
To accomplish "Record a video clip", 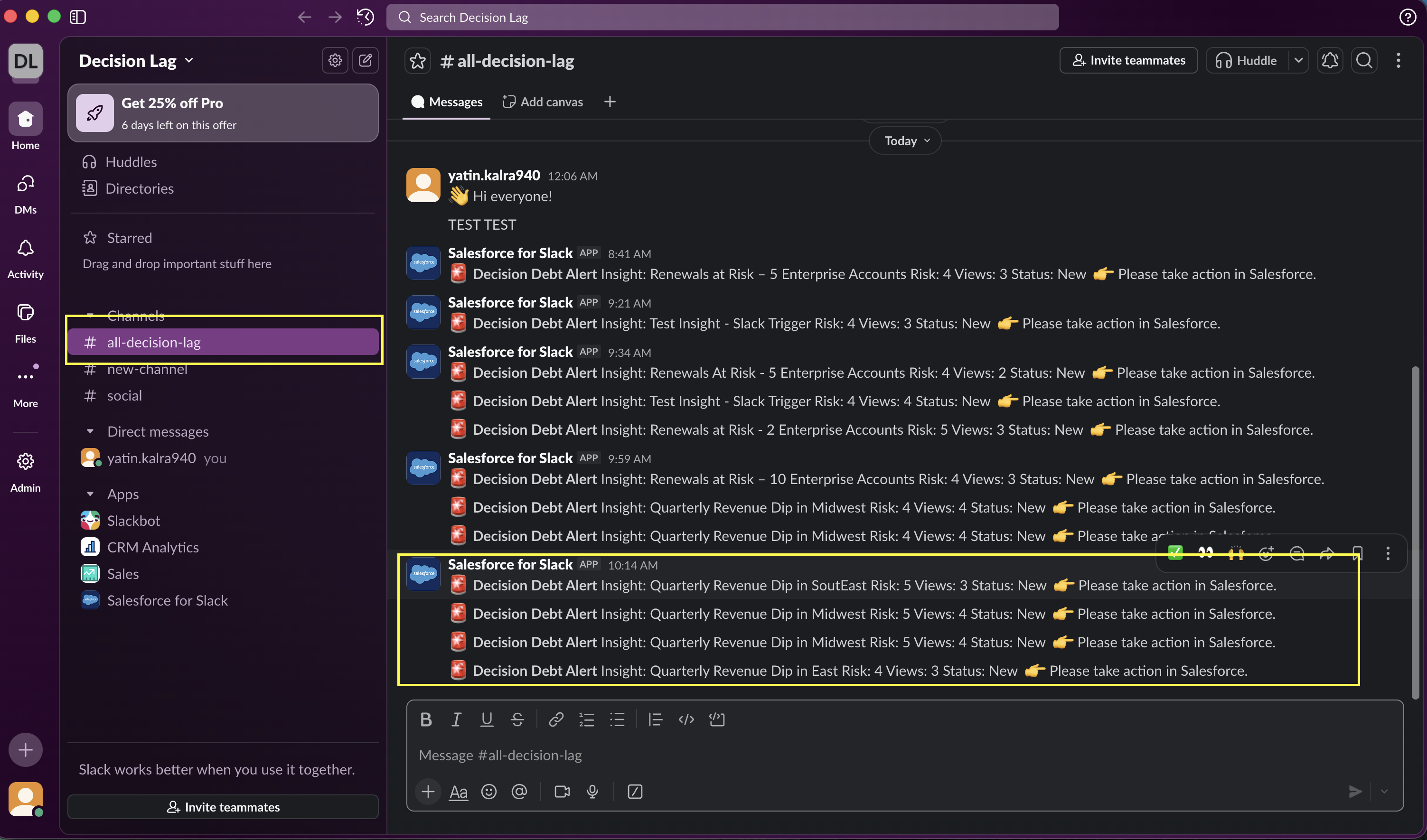I will [562, 791].
